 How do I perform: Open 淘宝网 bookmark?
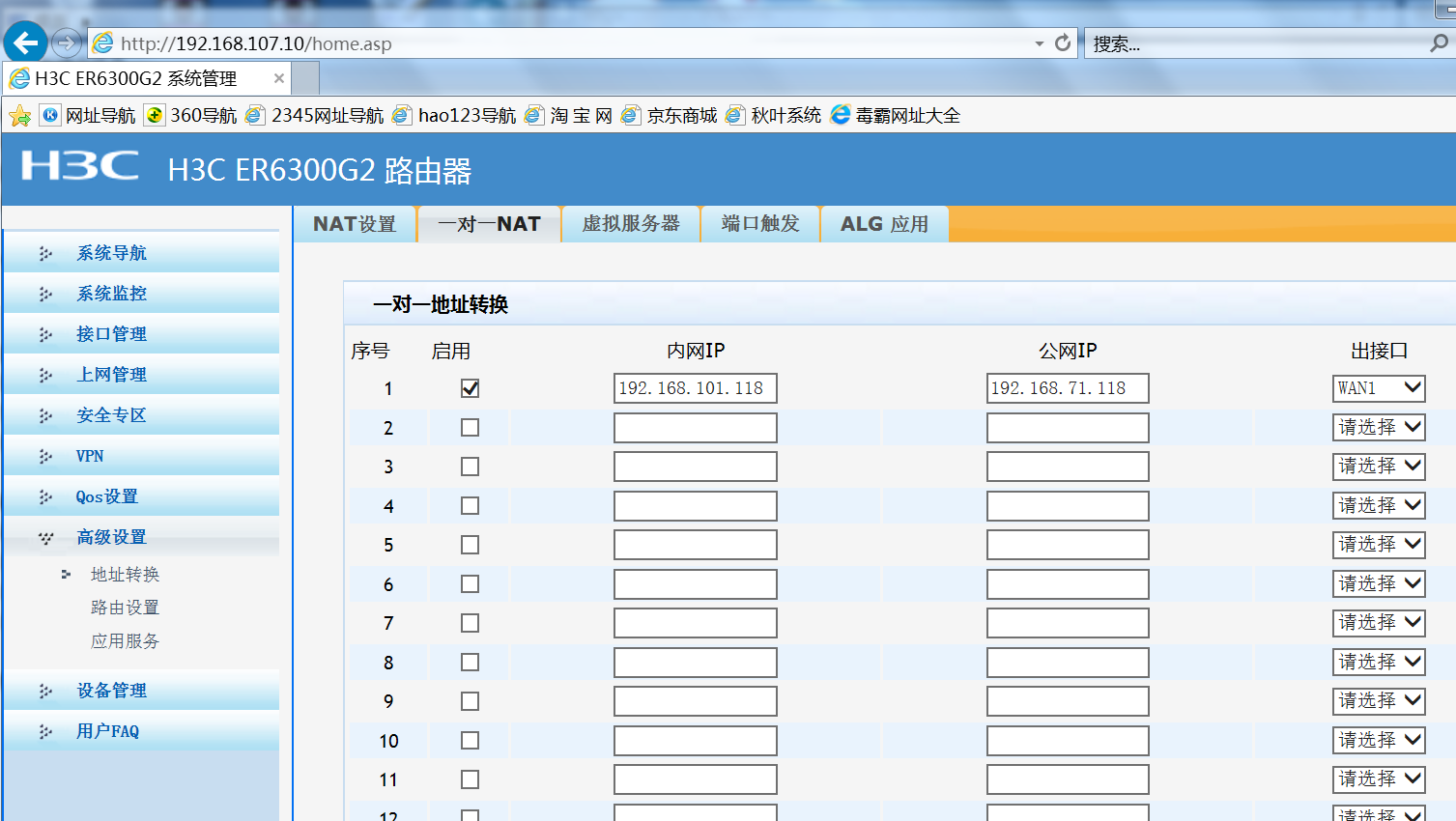(568, 116)
